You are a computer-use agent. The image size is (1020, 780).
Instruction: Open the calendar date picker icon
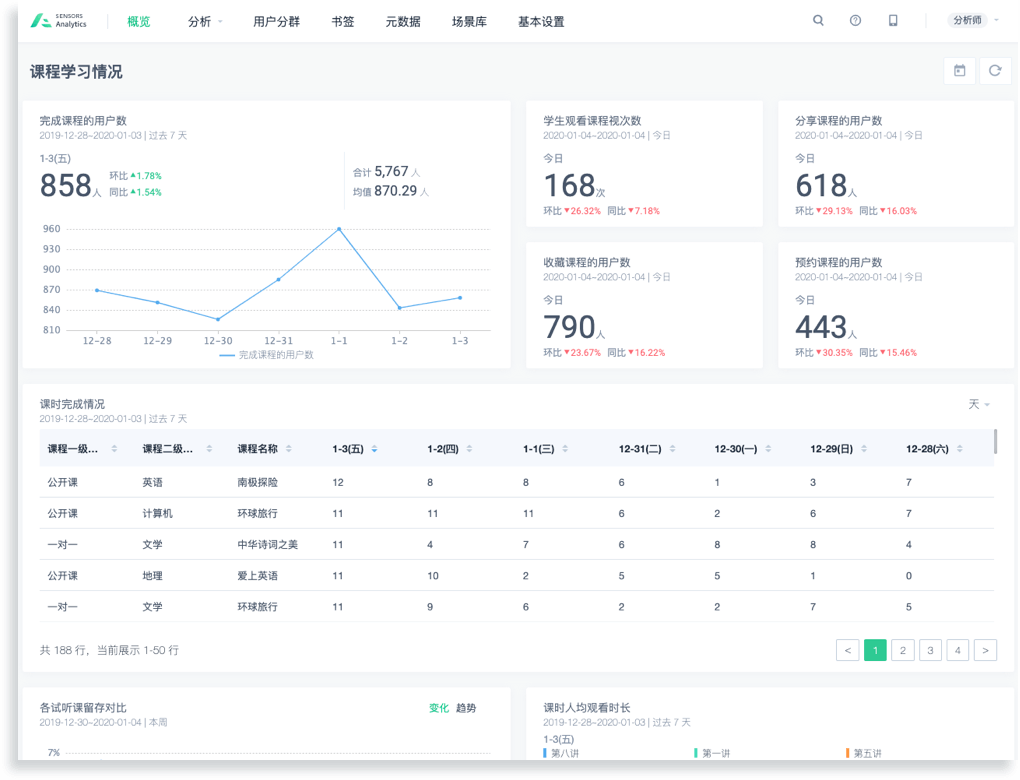point(959,71)
